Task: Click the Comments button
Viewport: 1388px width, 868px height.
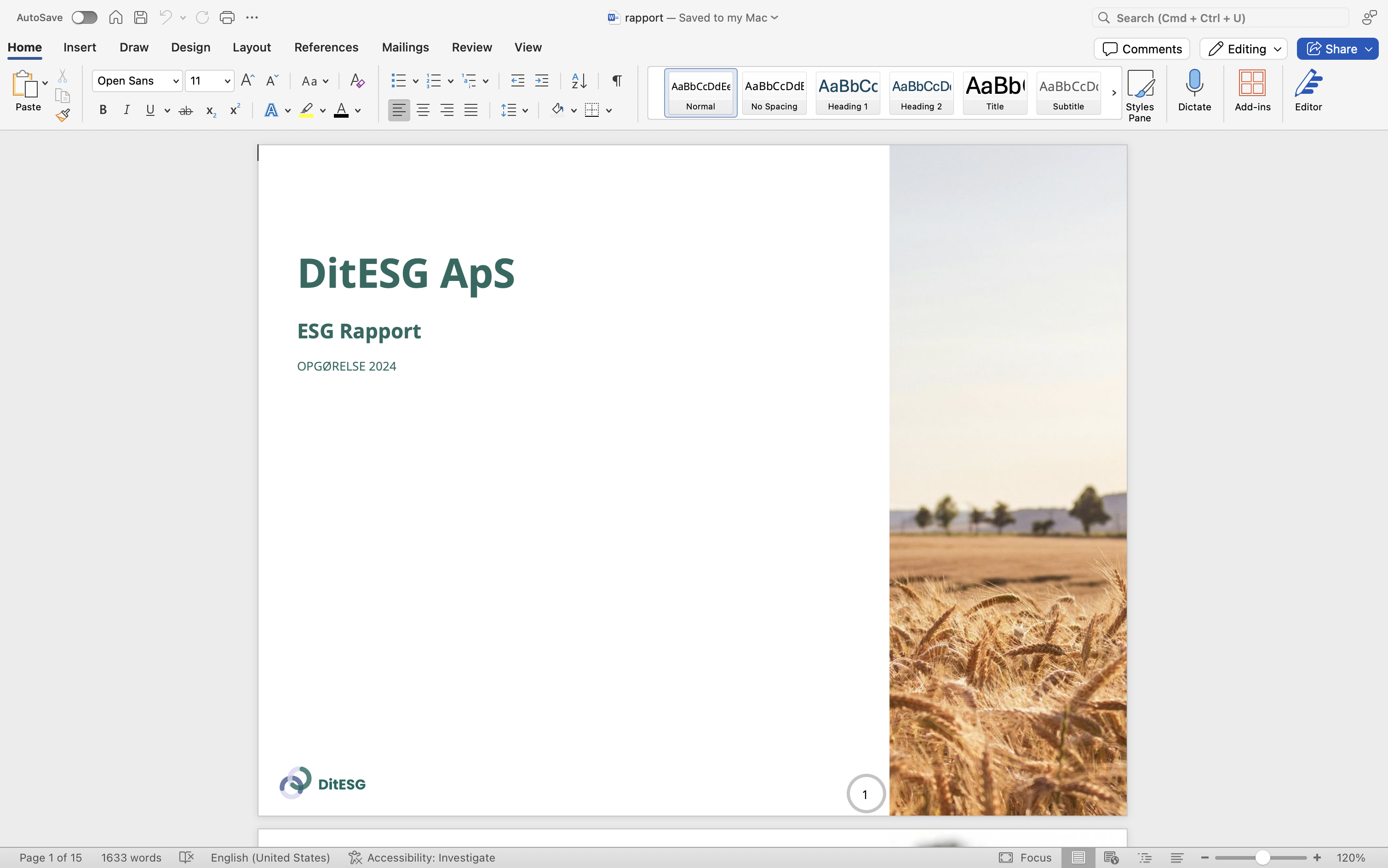Action: pos(1141,49)
